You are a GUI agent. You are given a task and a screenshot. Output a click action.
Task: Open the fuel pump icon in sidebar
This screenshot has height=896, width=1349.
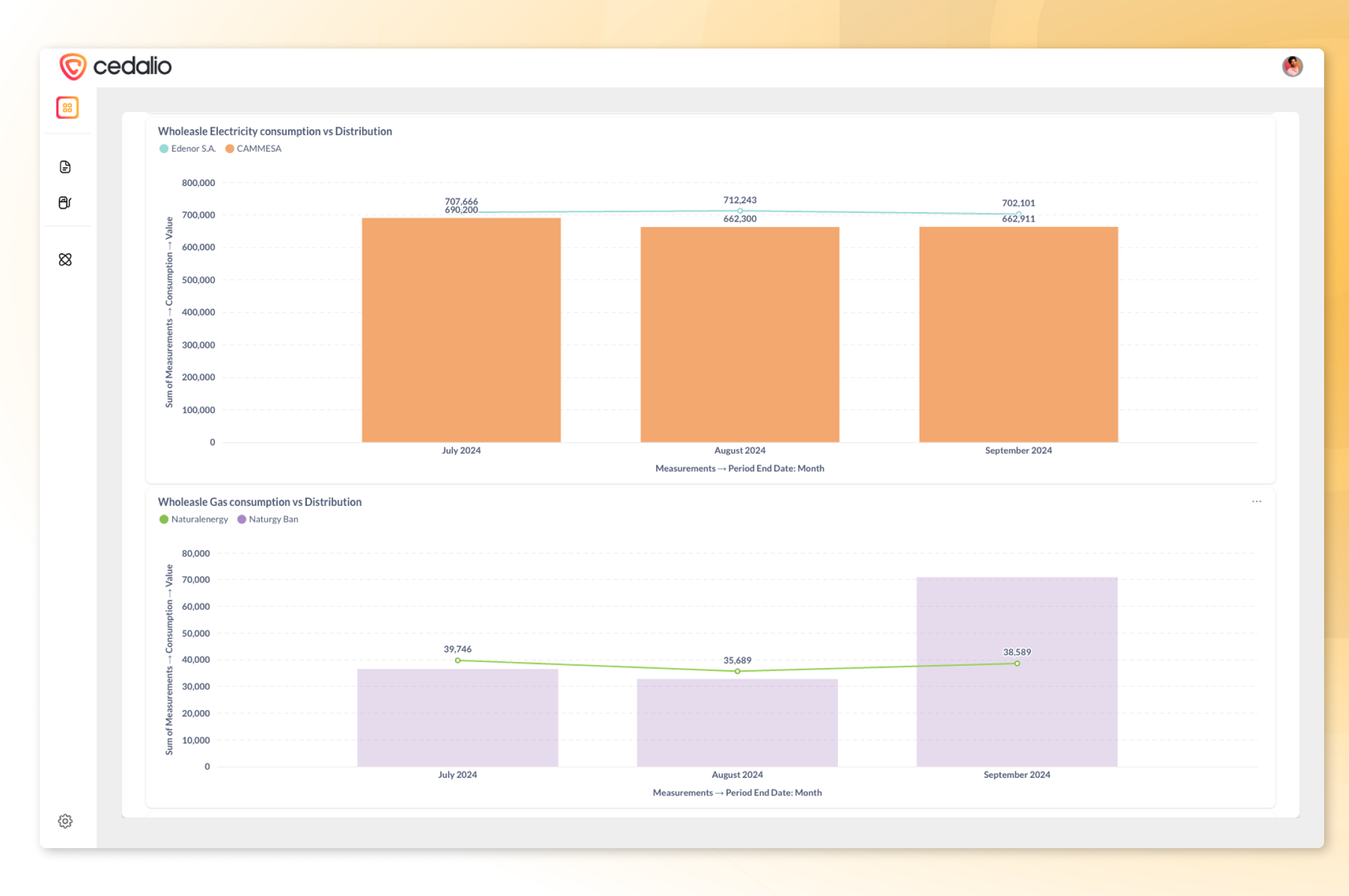click(65, 203)
